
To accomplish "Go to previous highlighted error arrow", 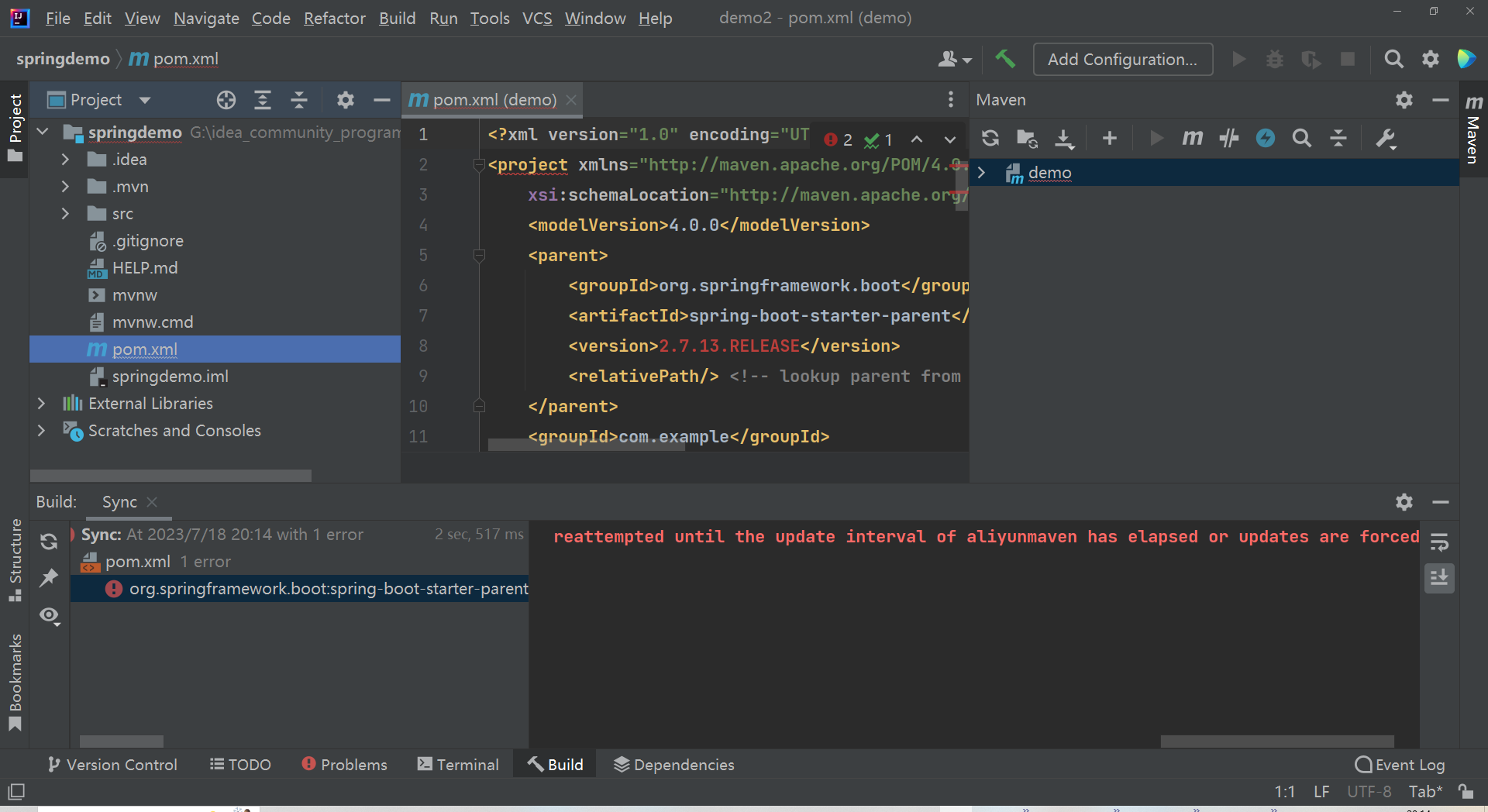I will coord(917,139).
